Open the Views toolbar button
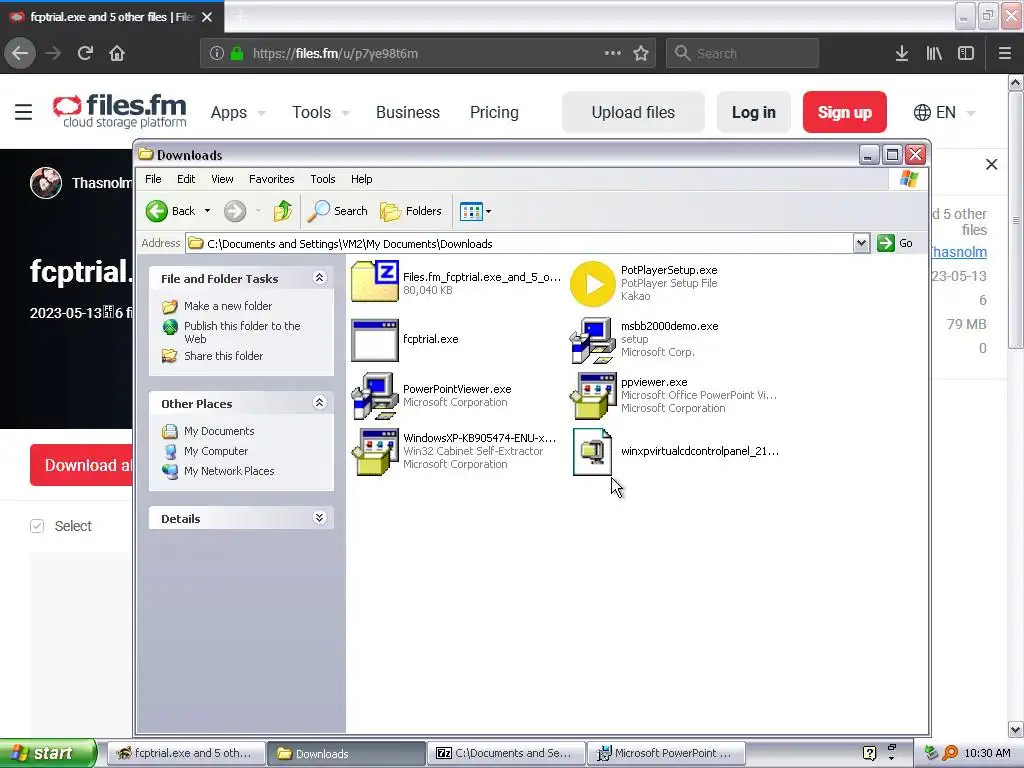 (x=471, y=211)
